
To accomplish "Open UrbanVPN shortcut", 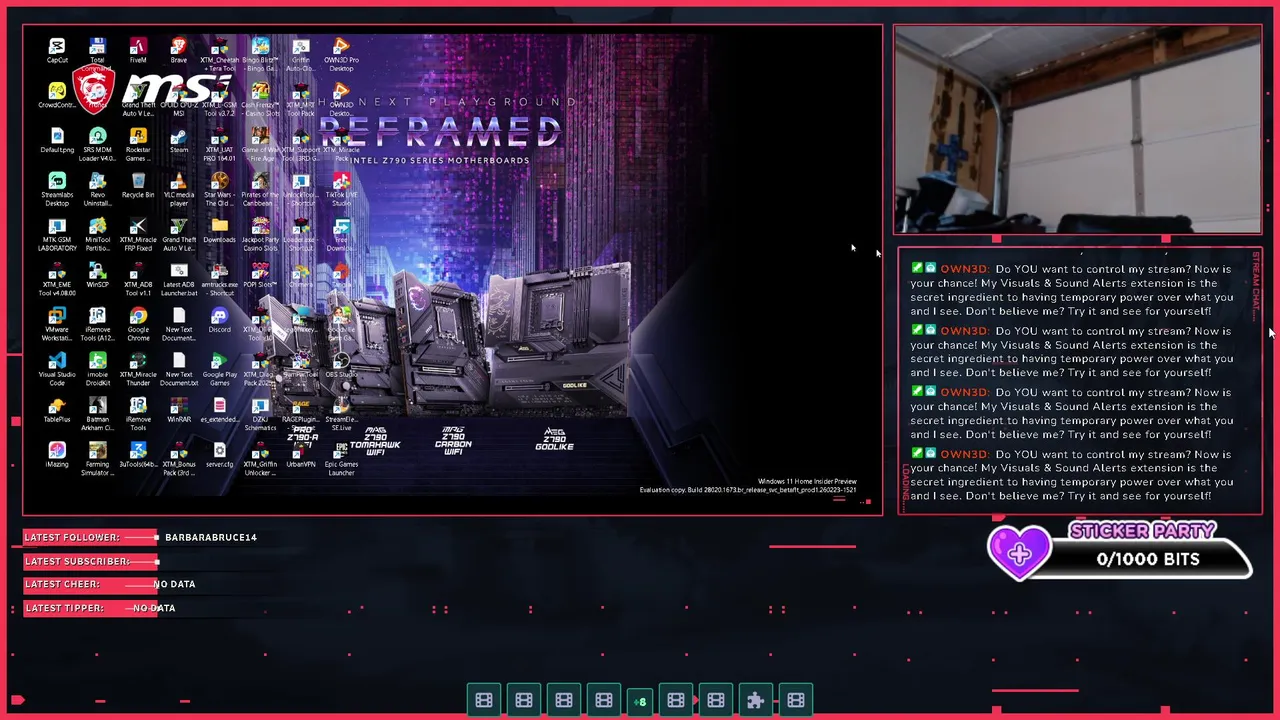I will pyautogui.click(x=300, y=456).
